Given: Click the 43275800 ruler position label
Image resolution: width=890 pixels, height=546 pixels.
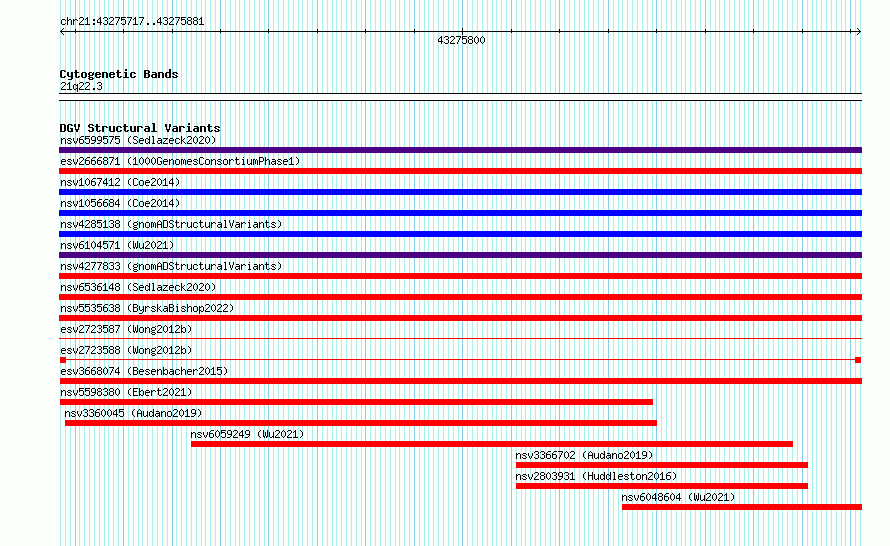Looking at the screenshot, I should (461, 40).
